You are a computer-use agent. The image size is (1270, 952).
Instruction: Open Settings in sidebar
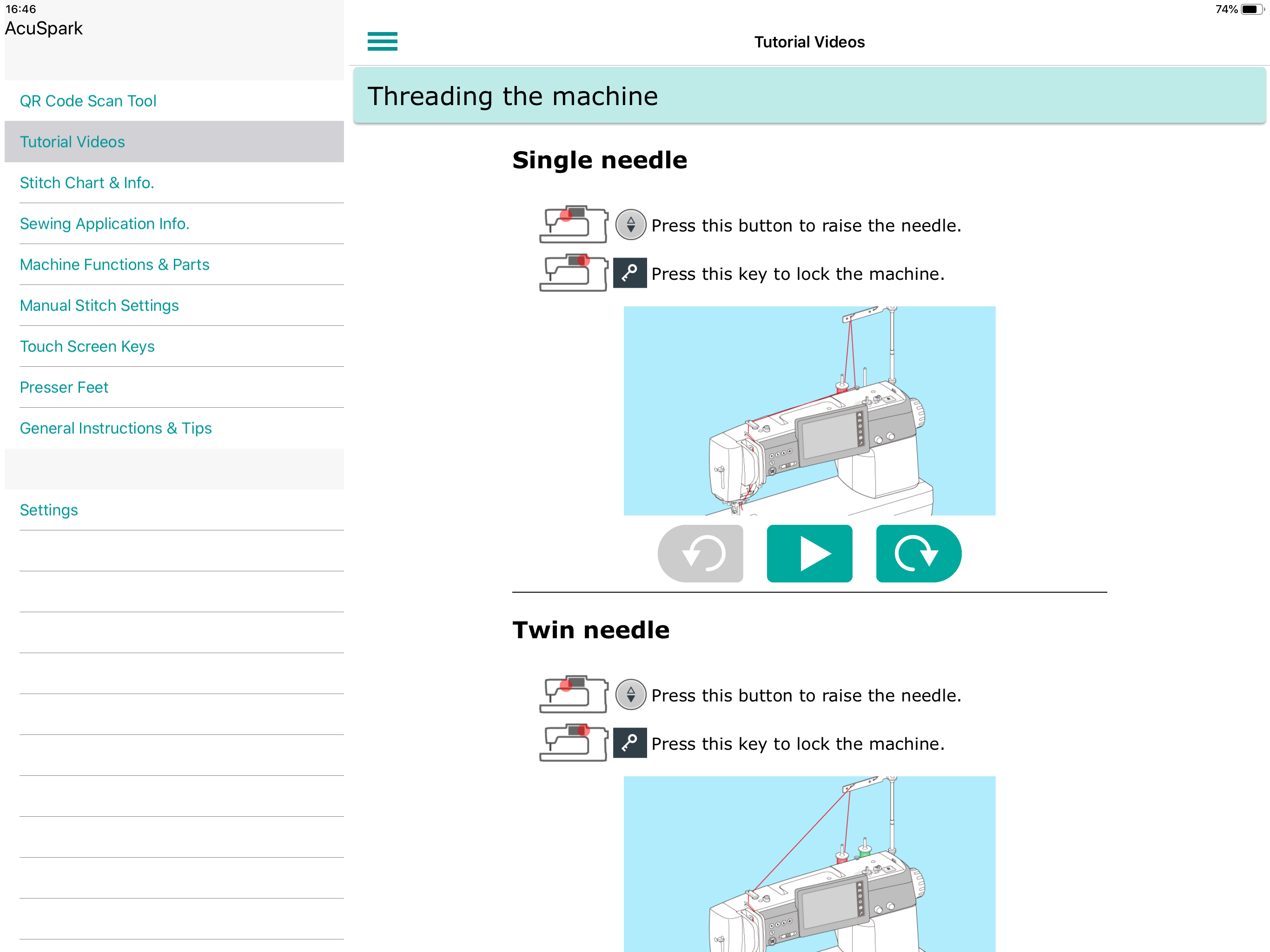[x=174, y=510]
